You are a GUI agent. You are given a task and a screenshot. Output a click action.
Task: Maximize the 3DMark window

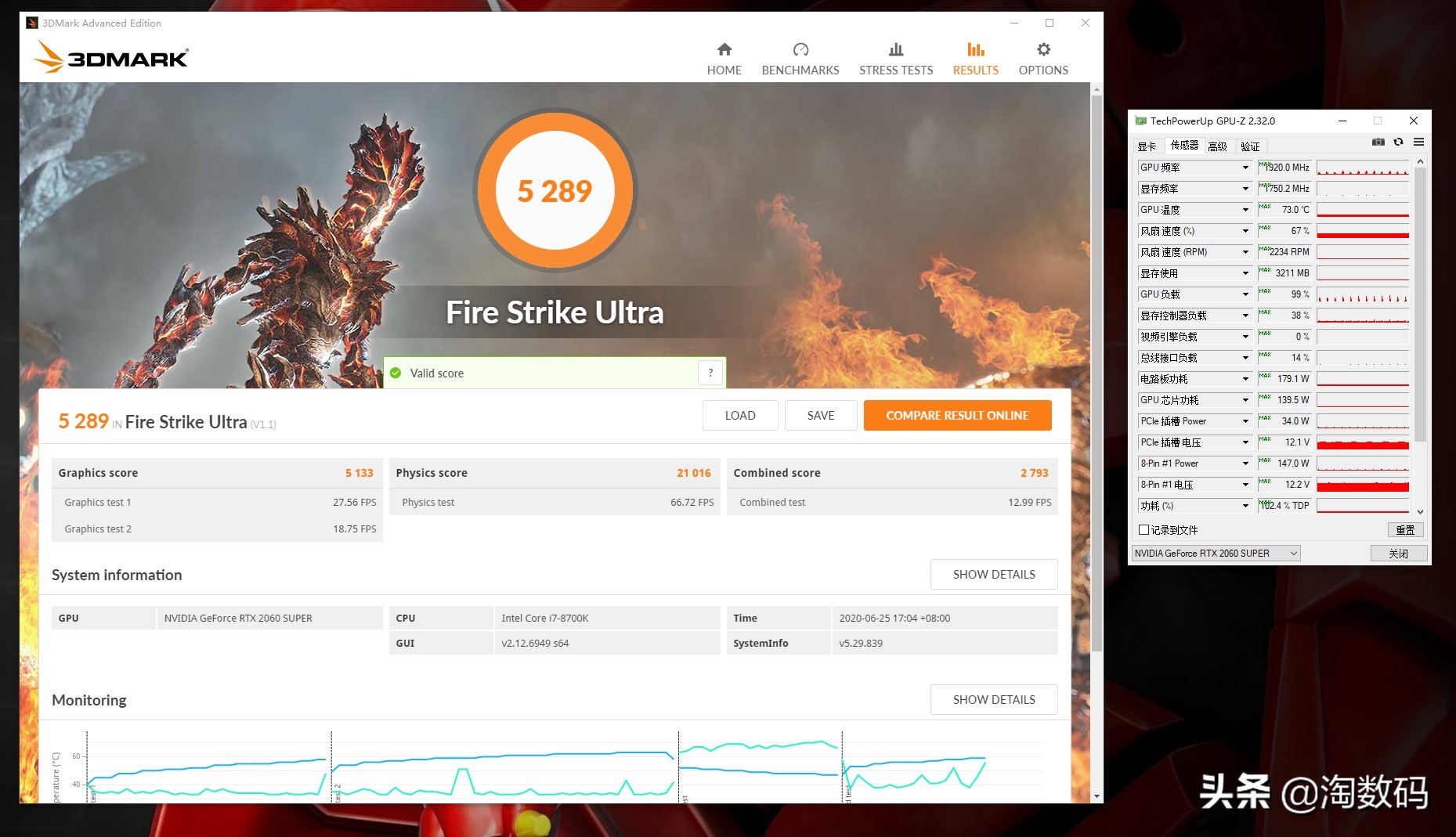pos(1050,23)
